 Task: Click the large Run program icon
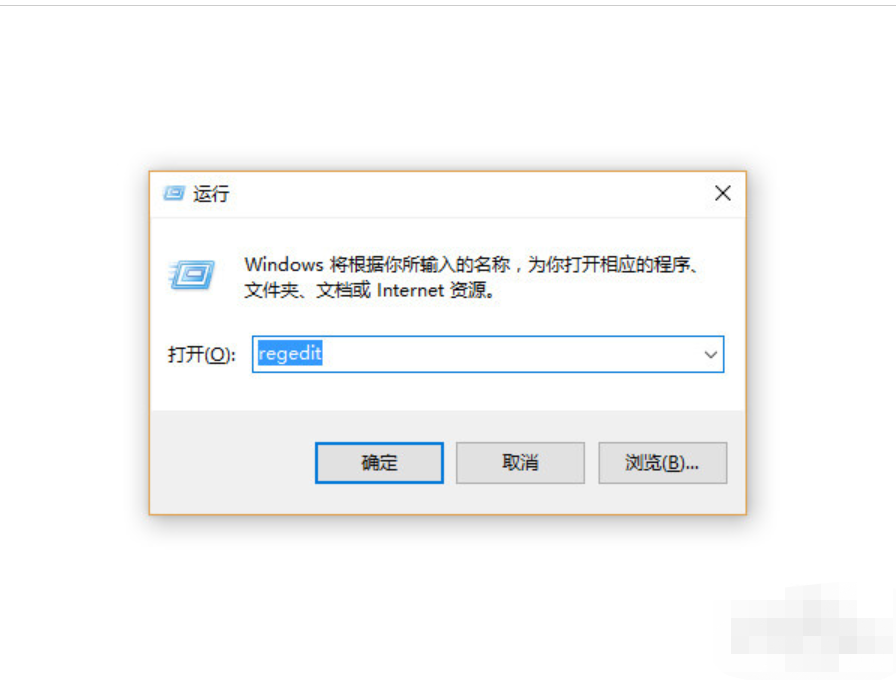[192, 275]
